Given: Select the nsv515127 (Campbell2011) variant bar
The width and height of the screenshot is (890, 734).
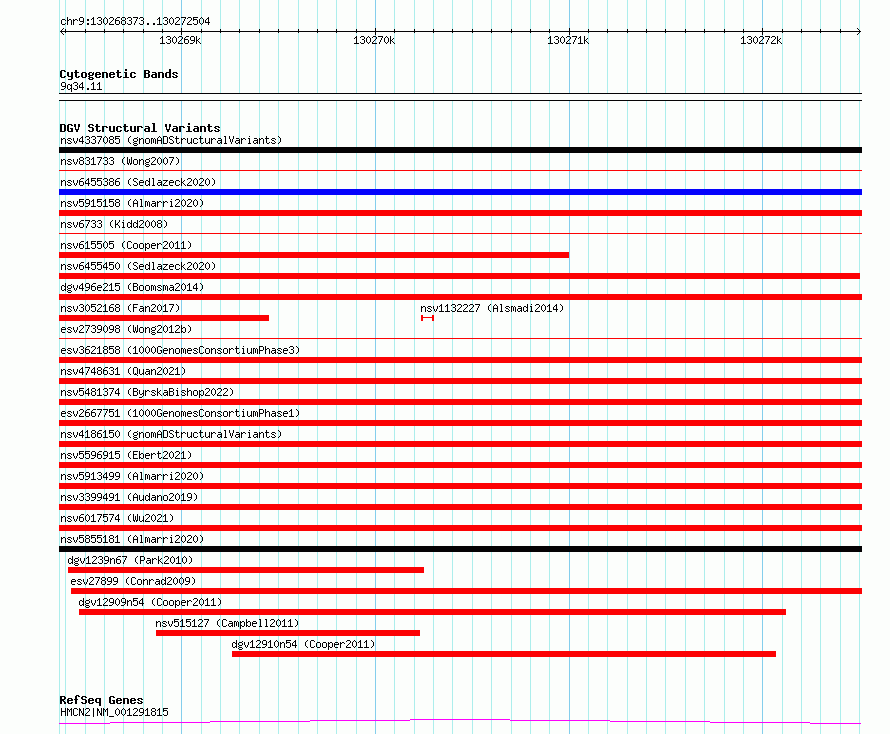Looking at the screenshot, I should 288,633.
